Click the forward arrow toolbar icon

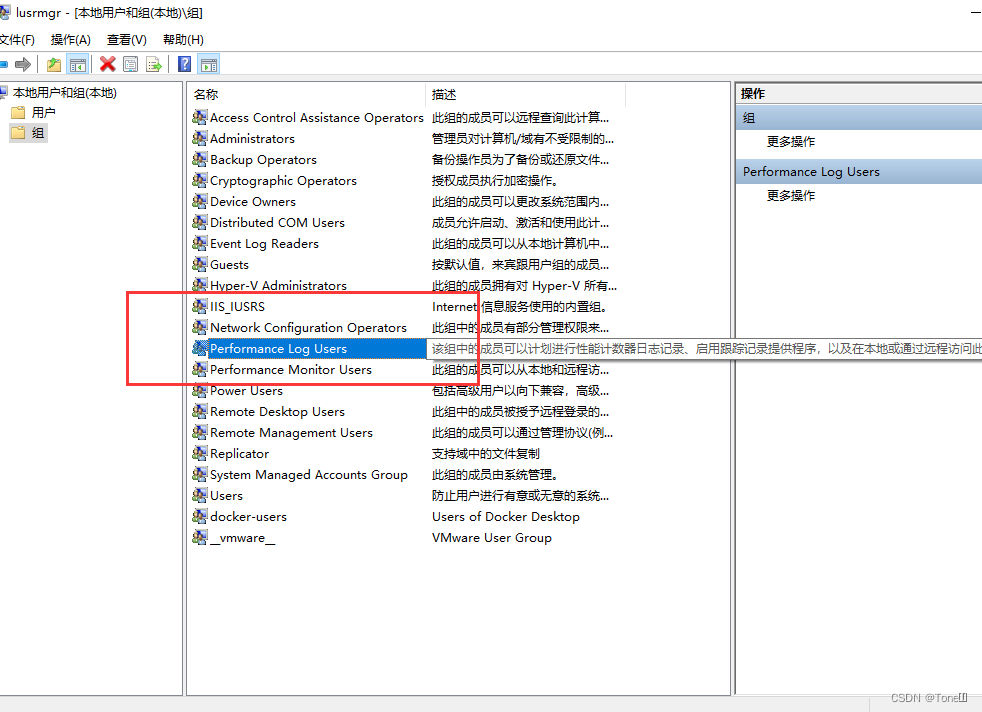23,64
